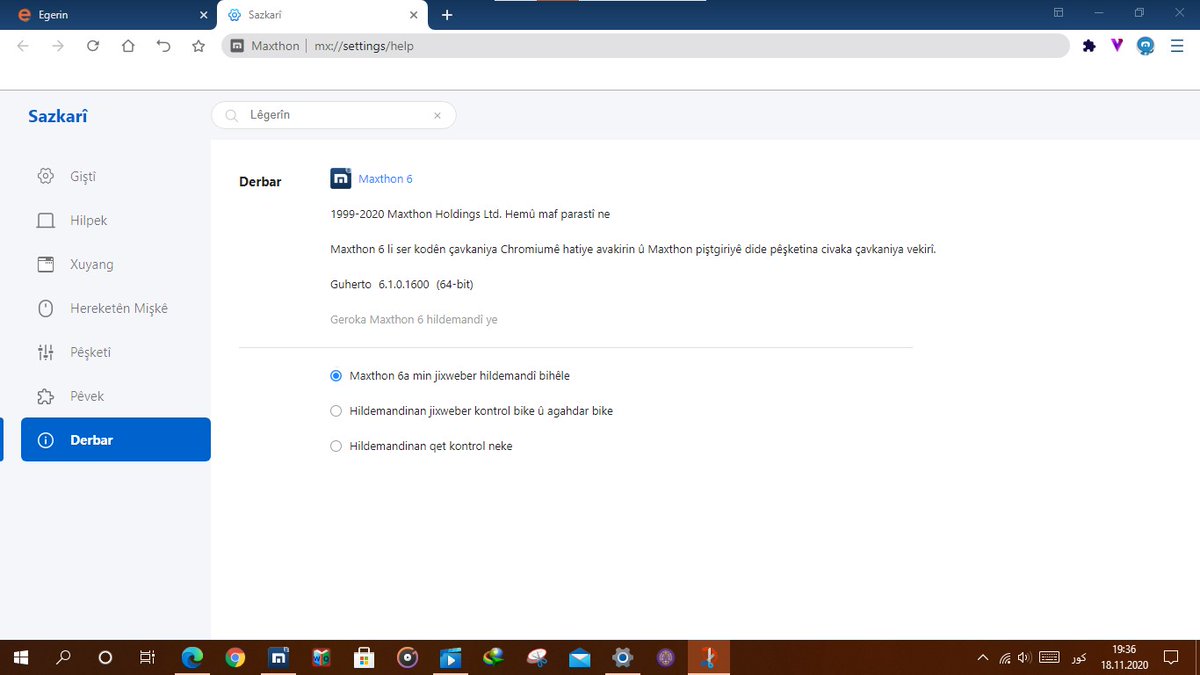Bookmark this page with the star
The width and height of the screenshot is (1200, 675).
(199, 46)
